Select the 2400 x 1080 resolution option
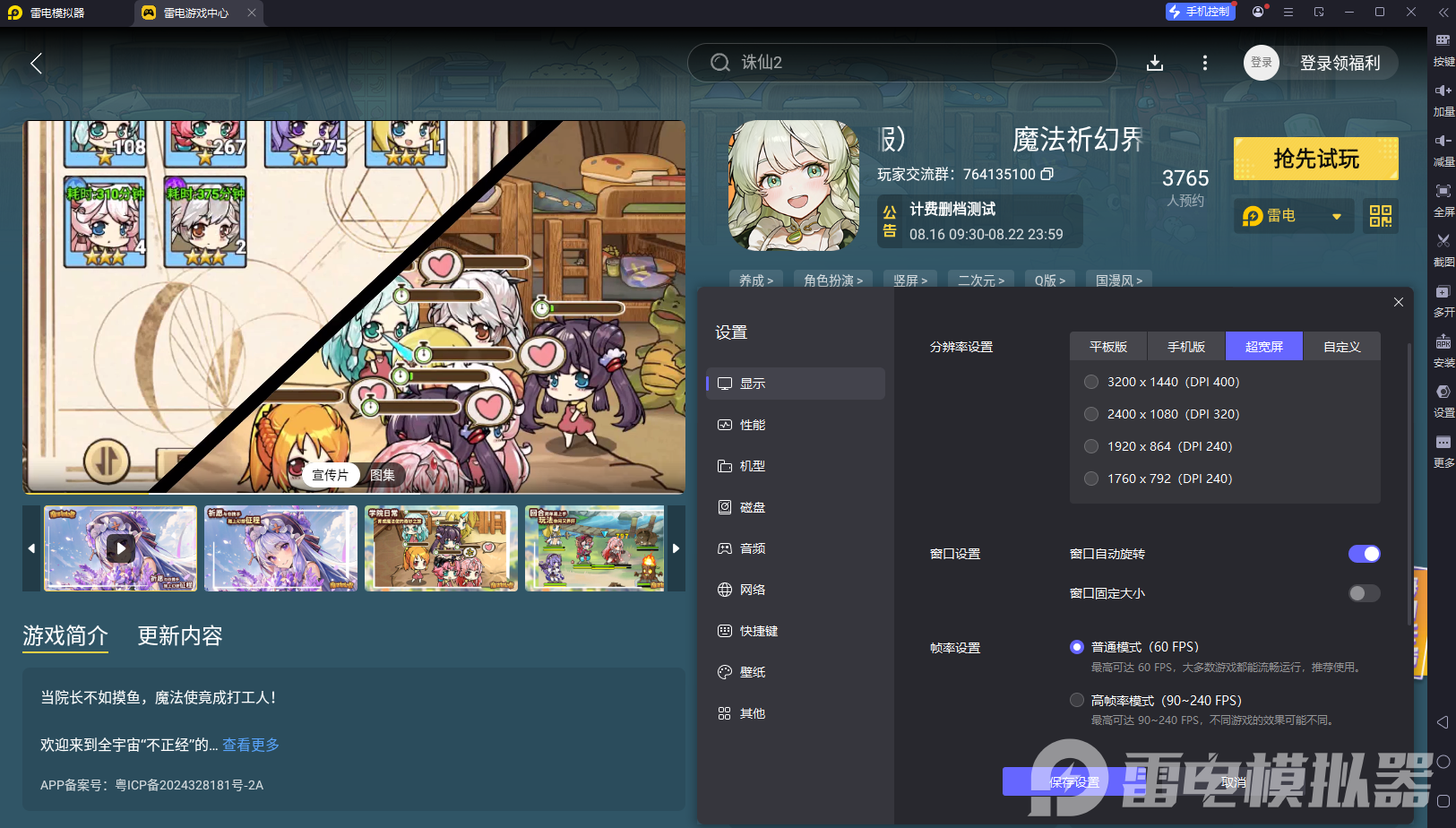Viewport: 1456px width, 828px height. [1091, 414]
